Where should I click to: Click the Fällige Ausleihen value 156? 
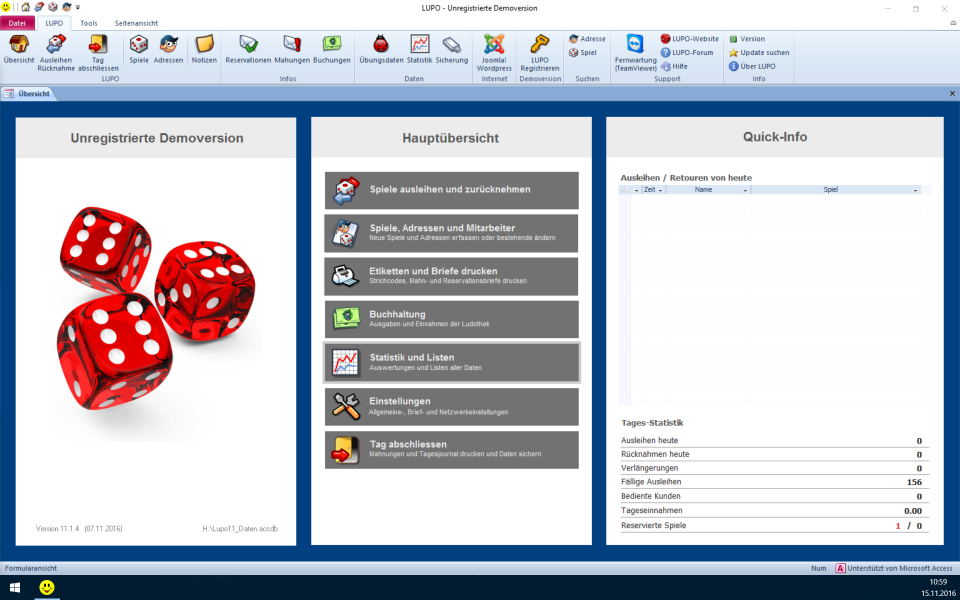pos(915,482)
